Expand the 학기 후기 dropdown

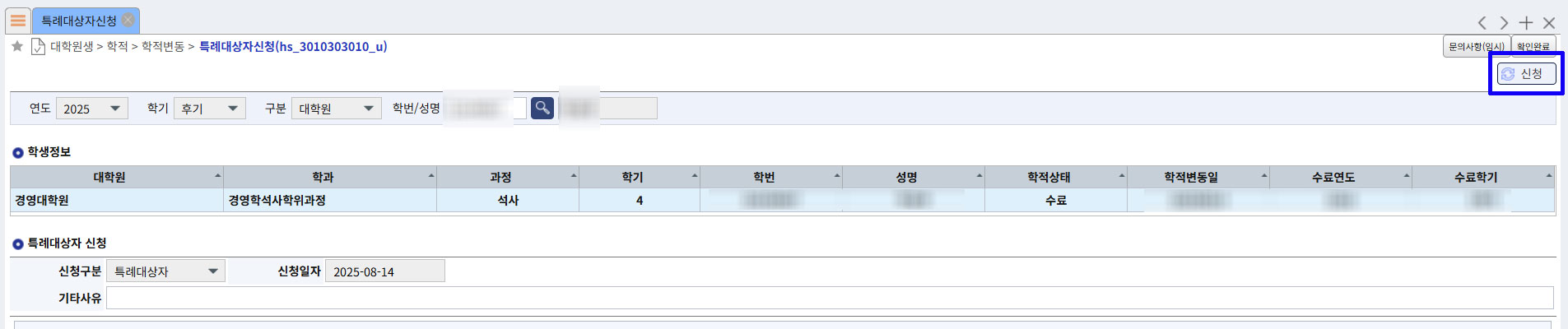tap(210, 109)
